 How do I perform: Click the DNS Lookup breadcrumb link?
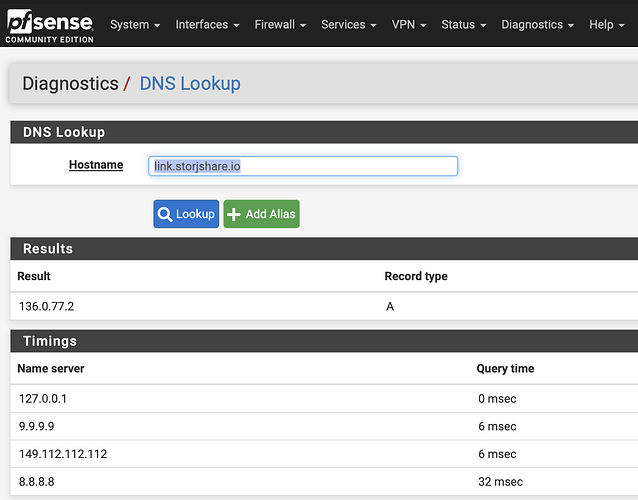coord(190,84)
